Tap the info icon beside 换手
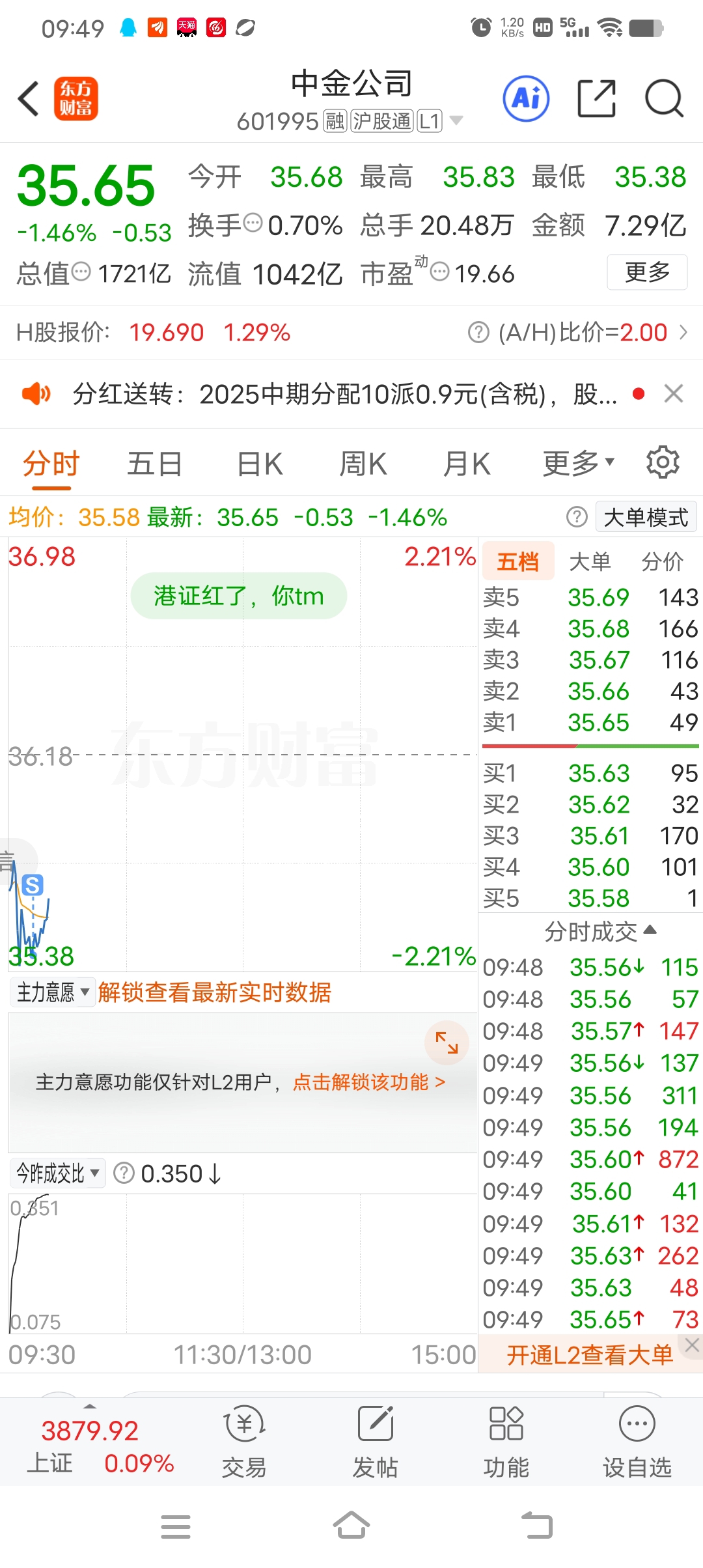The width and height of the screenshot is (703, 1568). point(253,223)
